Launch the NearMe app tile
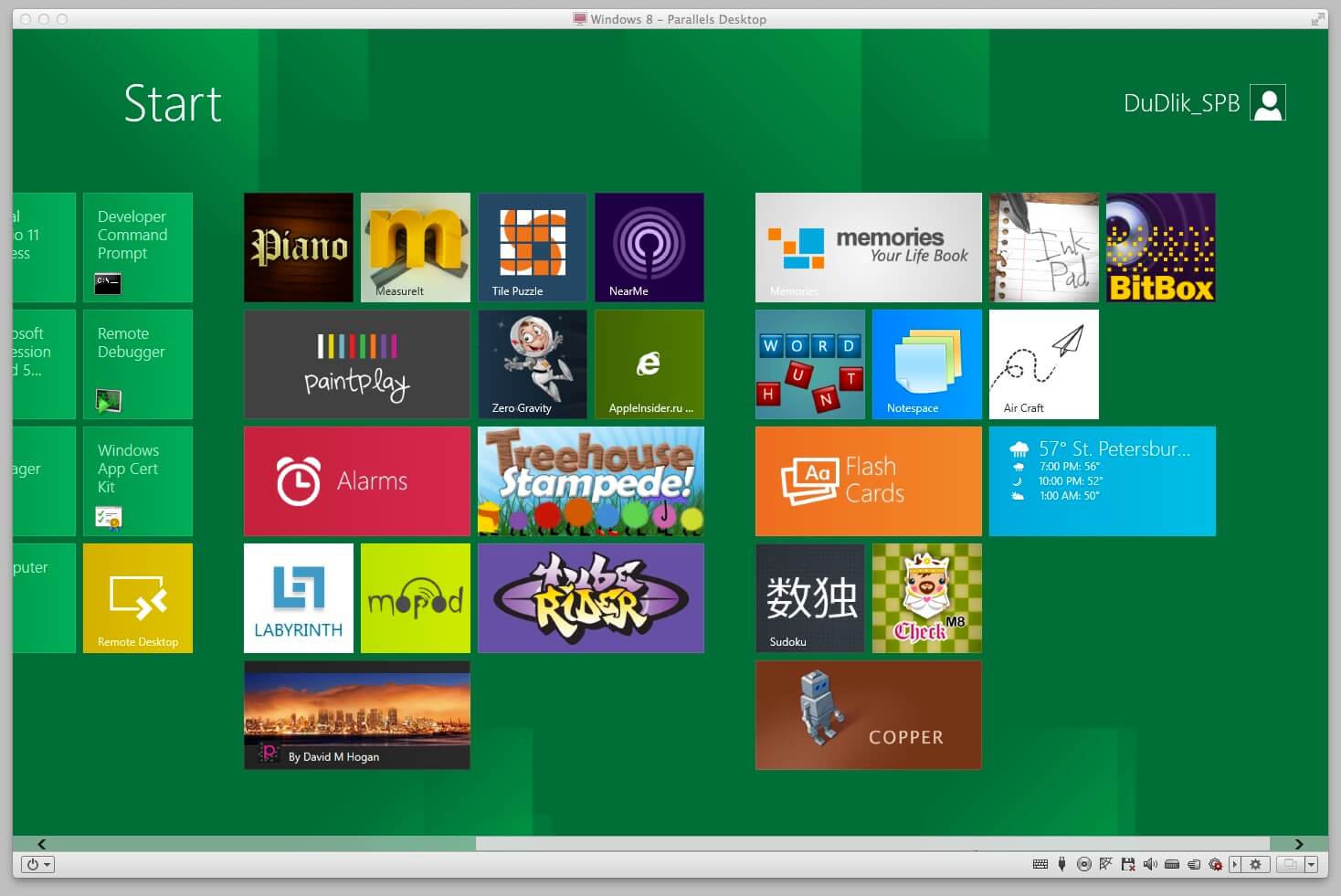 (649, 248)
